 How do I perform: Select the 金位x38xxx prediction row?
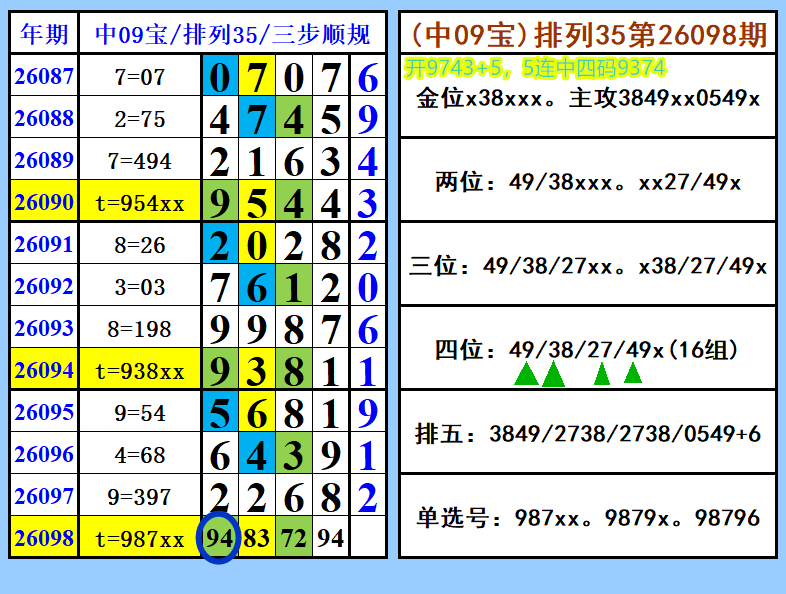click(588, 99)
